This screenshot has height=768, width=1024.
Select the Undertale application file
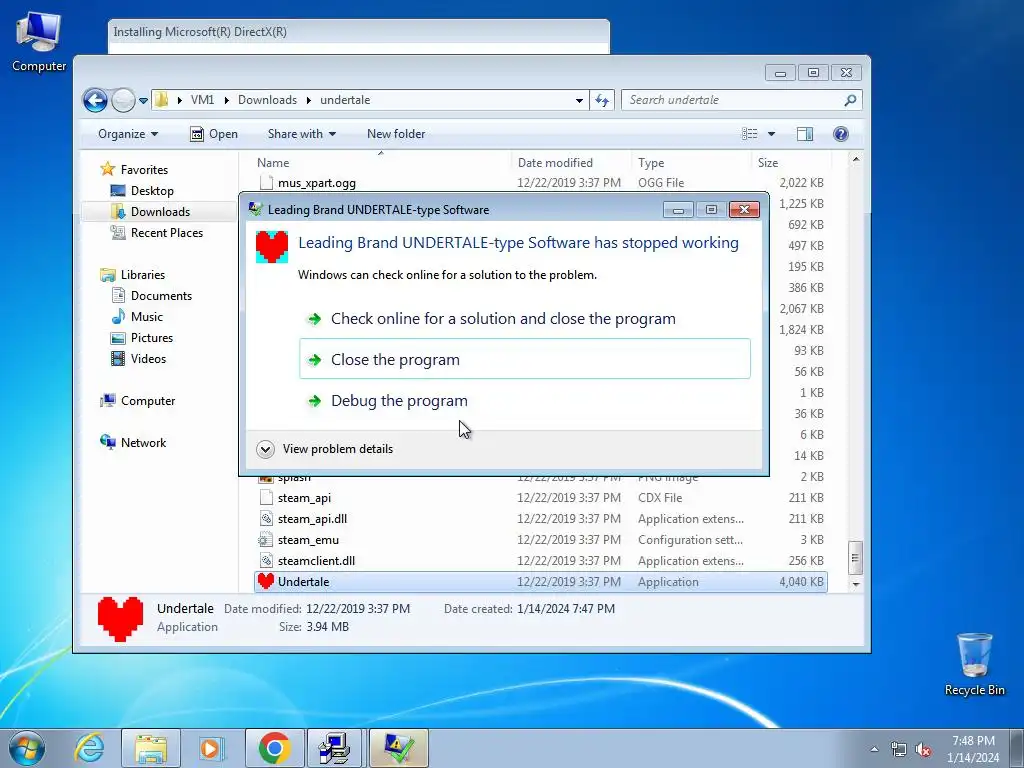(x=541, y=582)
